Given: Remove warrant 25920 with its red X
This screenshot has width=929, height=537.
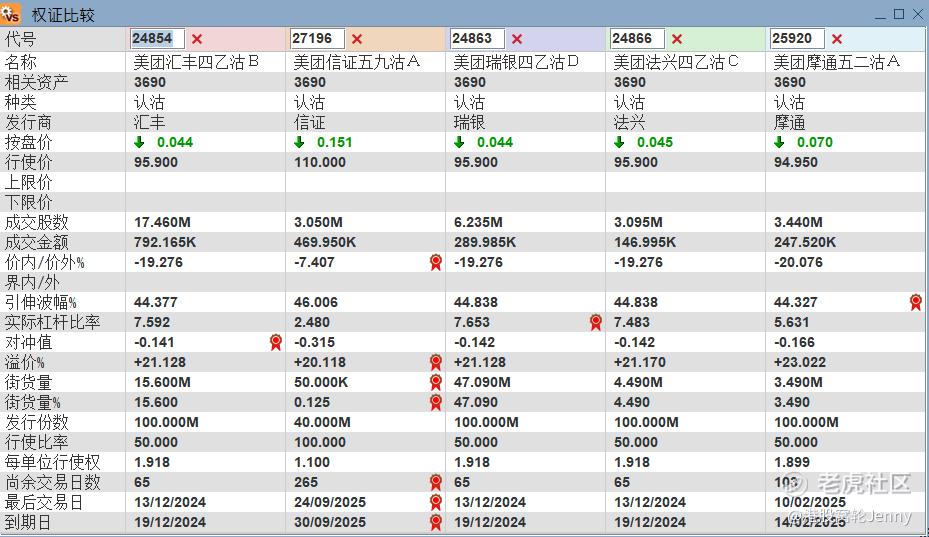Looking at the screenshot, I should 837,39.
